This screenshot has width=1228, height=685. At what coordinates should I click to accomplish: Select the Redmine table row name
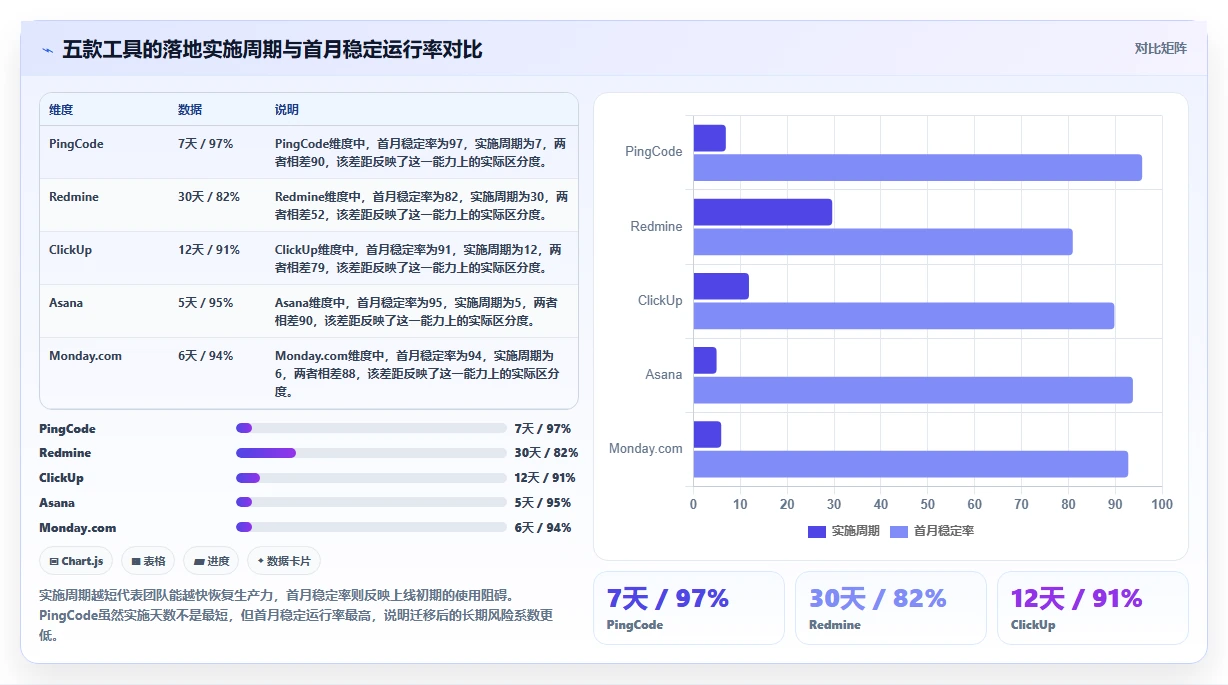click(x=74, y=197)
